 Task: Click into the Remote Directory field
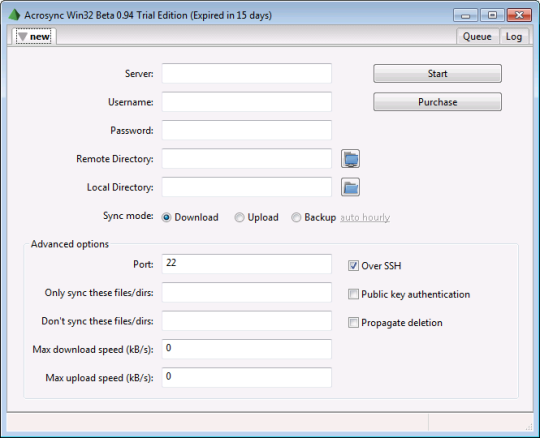point(247,159)
